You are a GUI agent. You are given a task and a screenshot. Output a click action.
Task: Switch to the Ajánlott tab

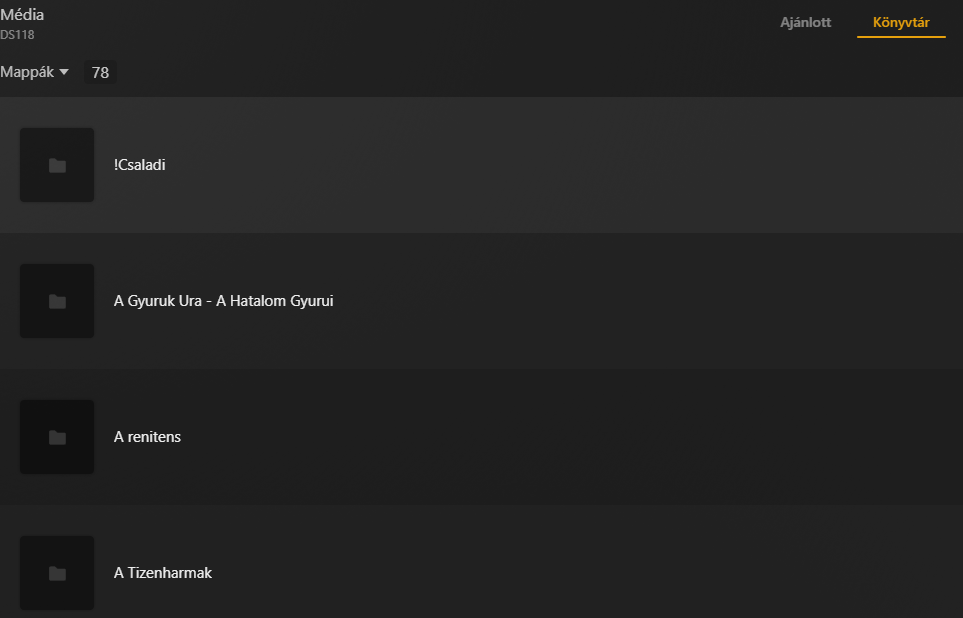[x=805, y=22]
